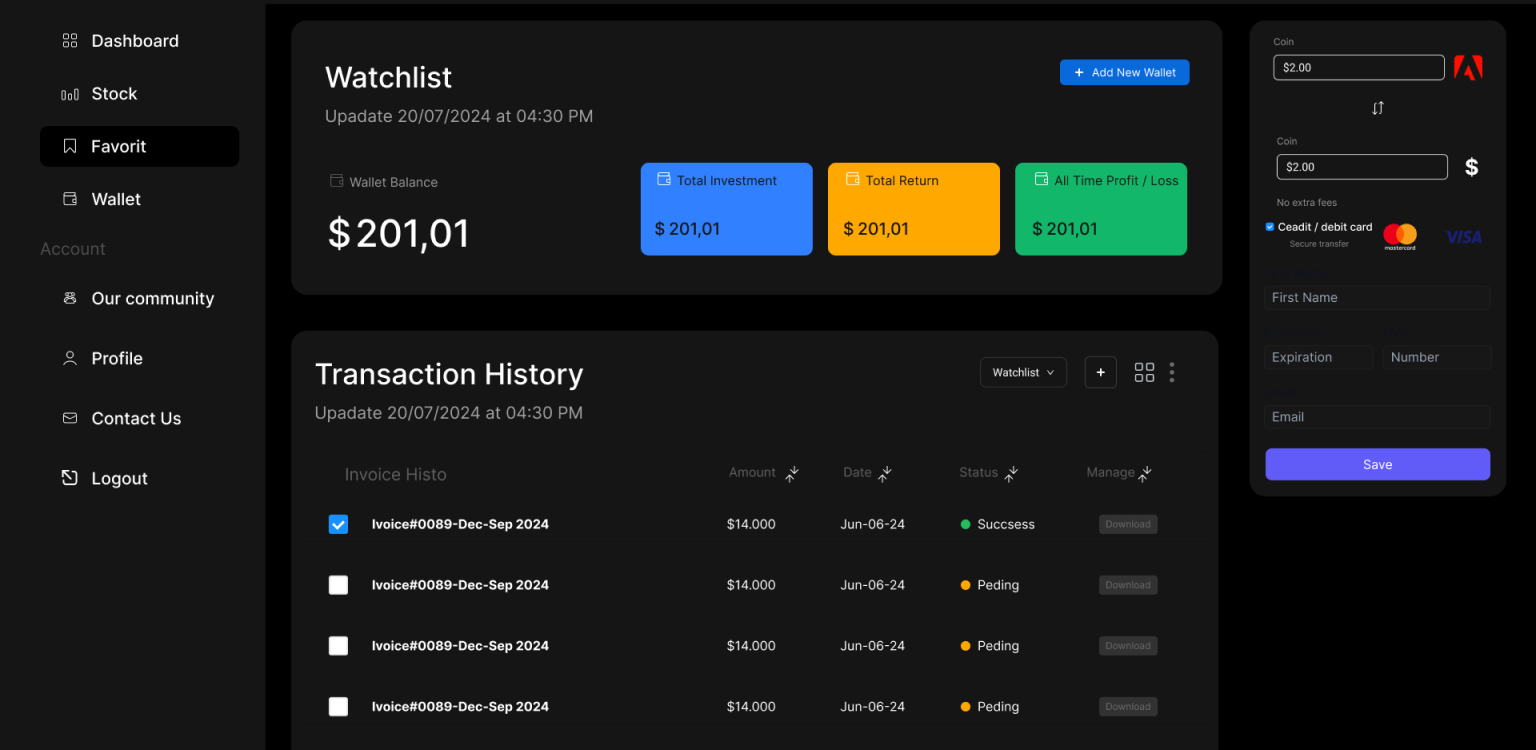Open the green All Time Profit / Loss card
The width and height of the screenshot is (1536, 750).
pos(1101,209)
